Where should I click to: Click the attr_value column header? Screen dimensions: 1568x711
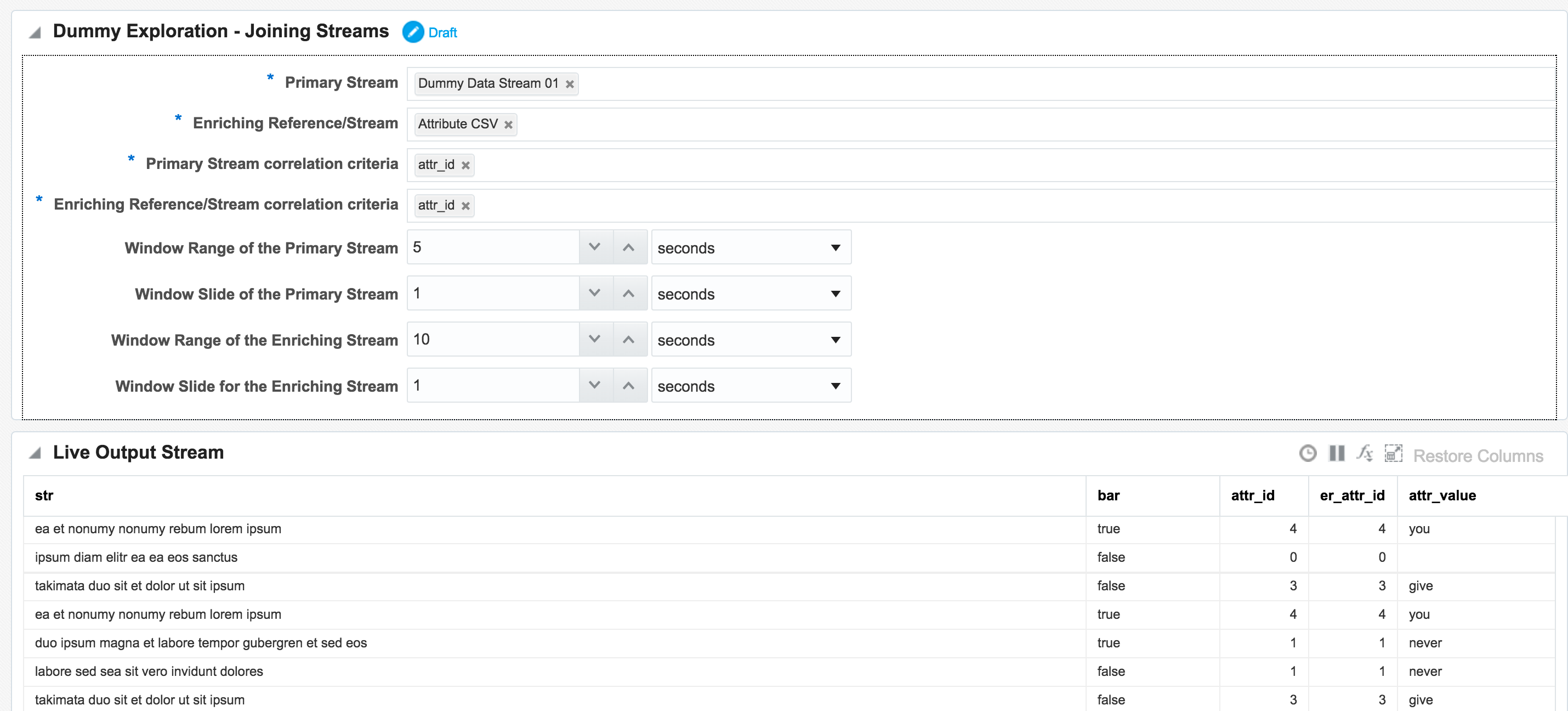click(1441, 496)
